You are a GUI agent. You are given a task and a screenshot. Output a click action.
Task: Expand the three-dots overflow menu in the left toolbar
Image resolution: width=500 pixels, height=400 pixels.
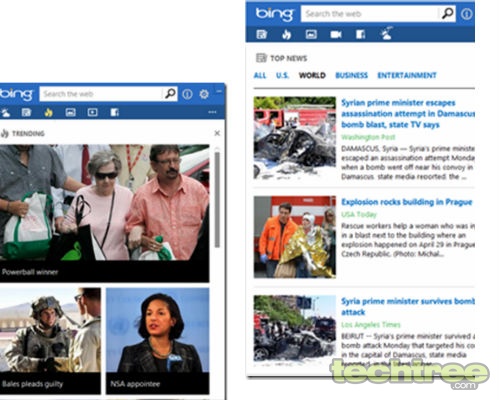click(212, 112)
